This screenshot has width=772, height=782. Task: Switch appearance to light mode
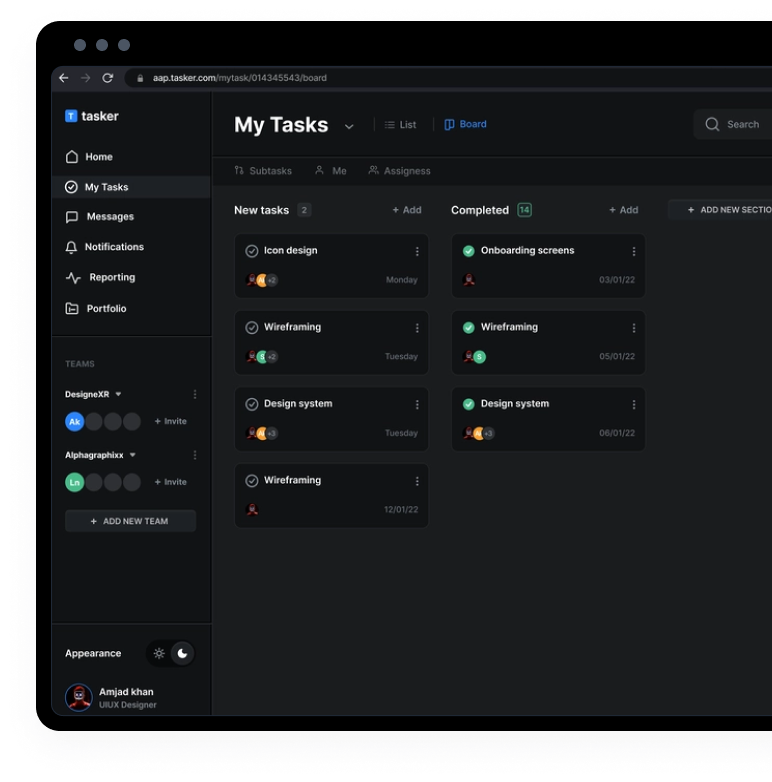[159, 654]
